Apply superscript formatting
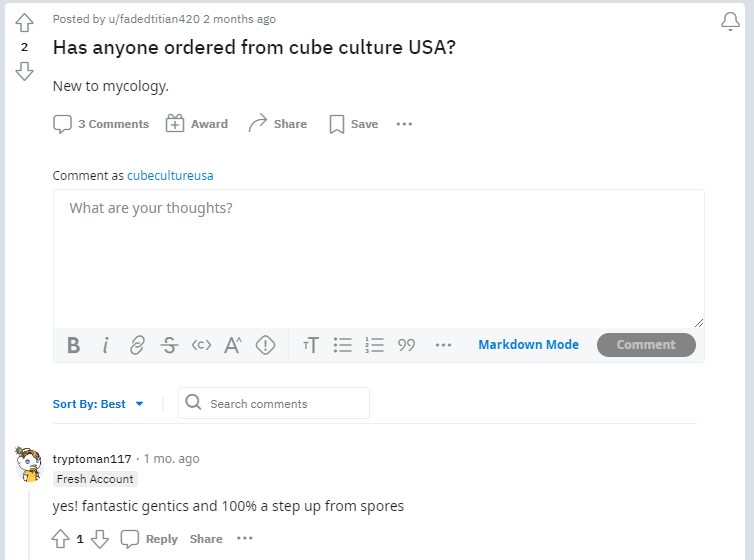 click(x=233, y=345)
